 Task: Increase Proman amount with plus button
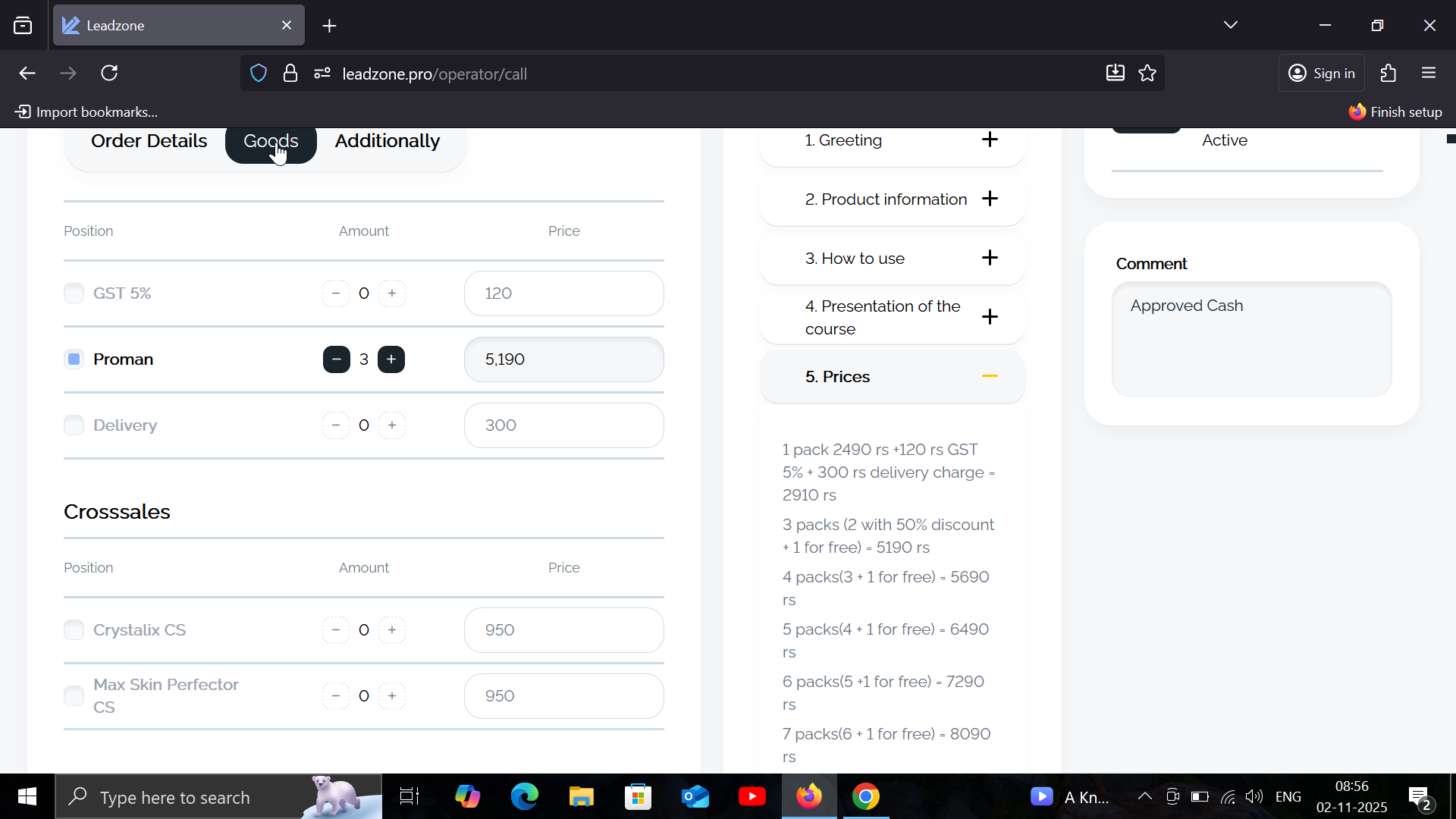[391, 359]
